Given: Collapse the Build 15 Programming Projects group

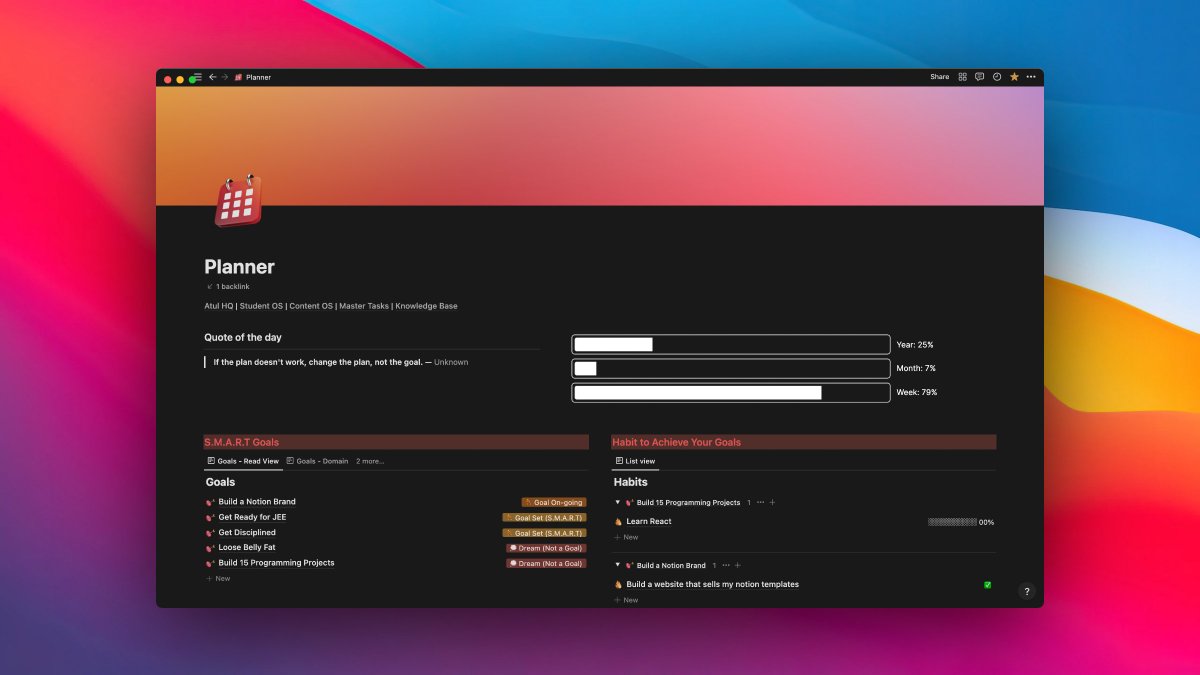Looking at the screenshot, I should tap(618, 503).
